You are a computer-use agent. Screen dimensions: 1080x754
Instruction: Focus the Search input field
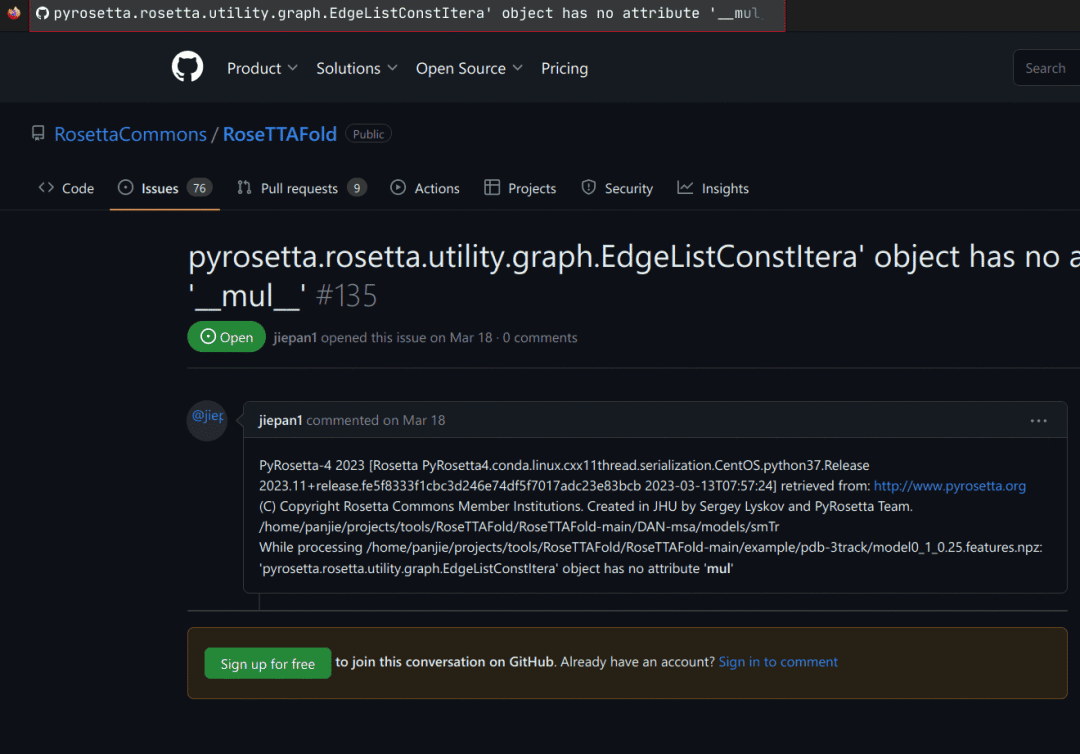pyautogui.click(x=1046, y=68)
